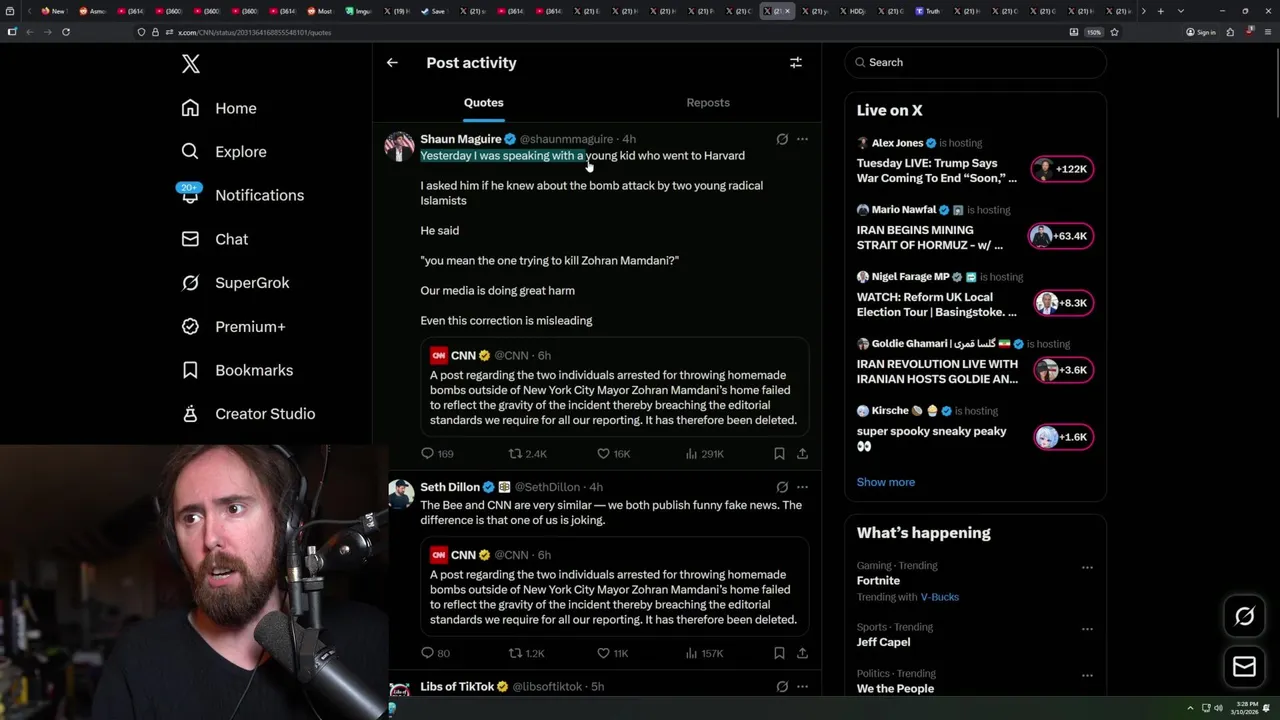Open Notifications with the 20+ badge

tap(241, 195)
